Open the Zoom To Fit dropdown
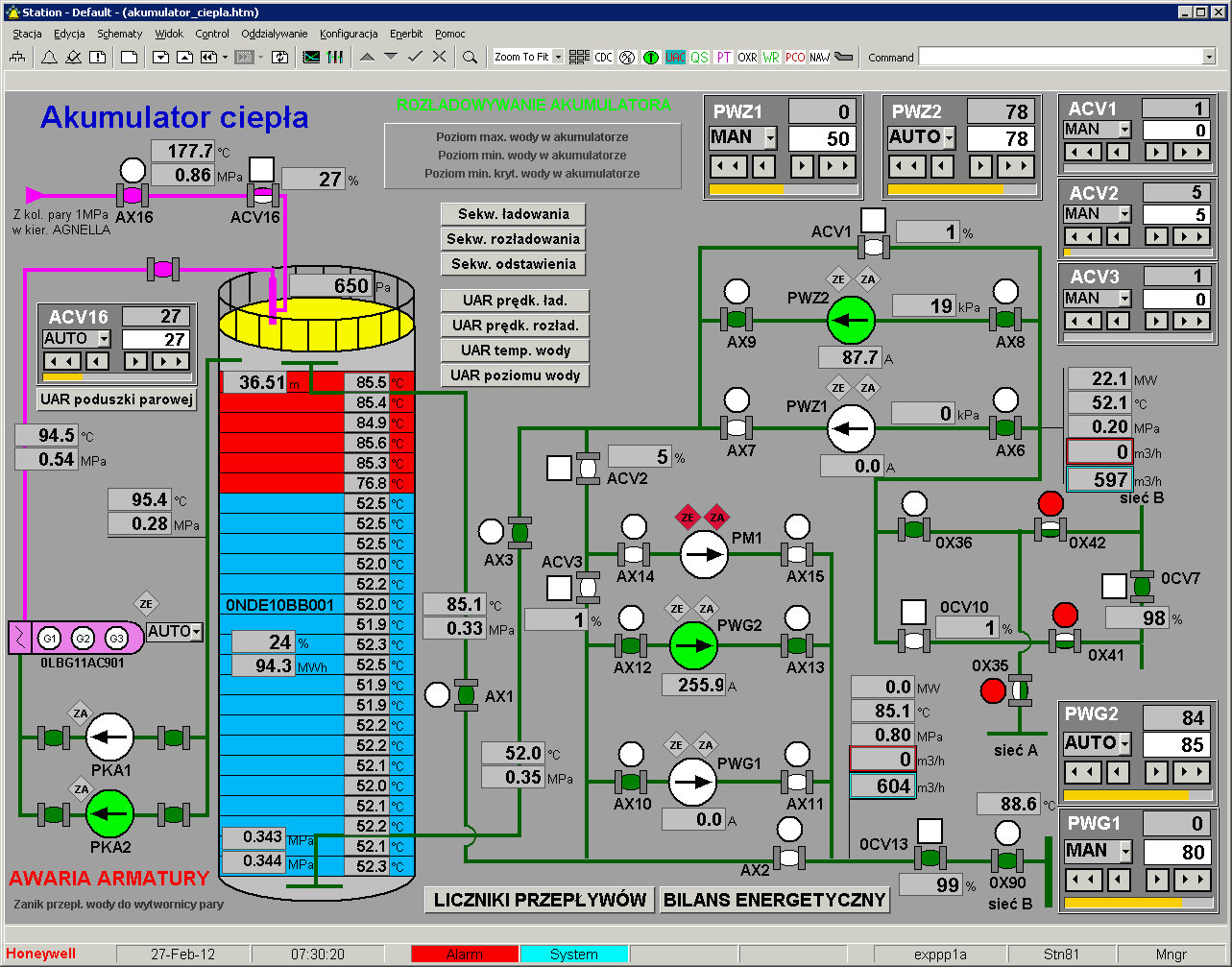Viewport: 1232px width, 967px height. pos(558,58)
